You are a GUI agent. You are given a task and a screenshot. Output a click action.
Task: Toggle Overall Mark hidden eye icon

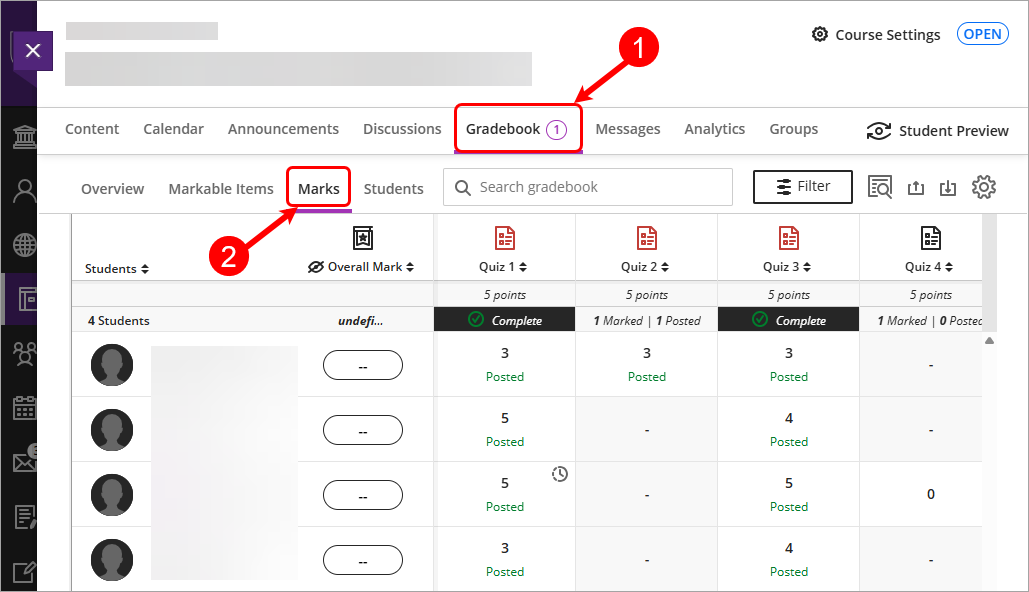(x=316, y=267)
